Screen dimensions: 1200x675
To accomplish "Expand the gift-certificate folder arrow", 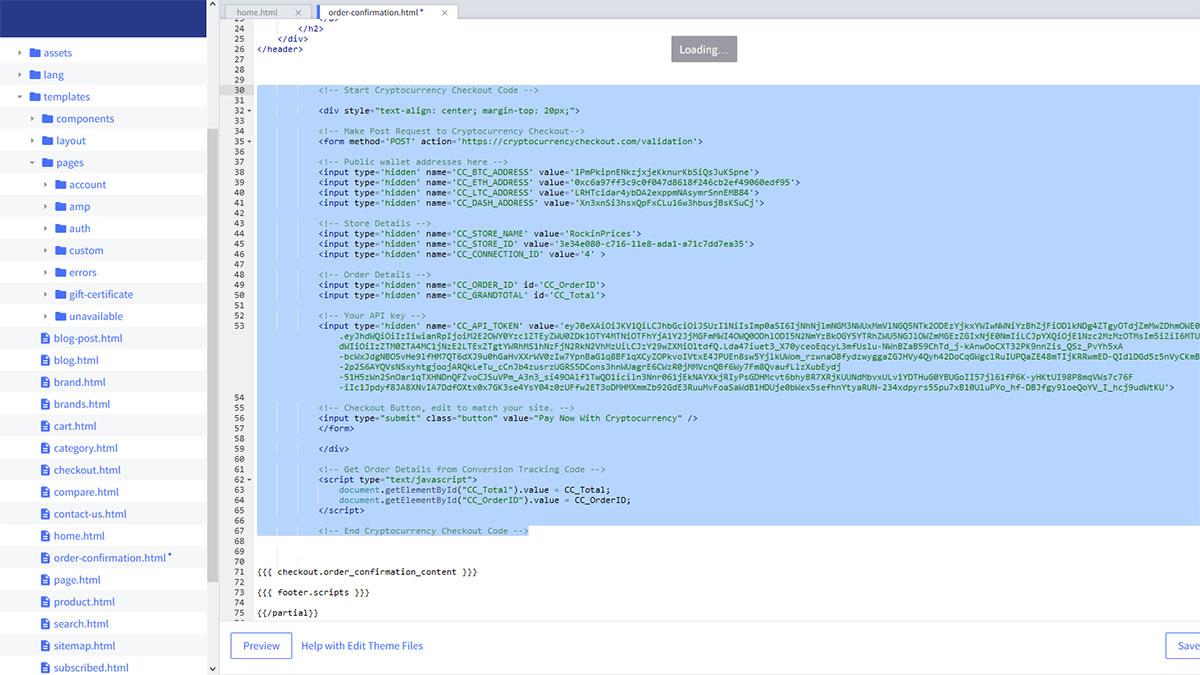I will 46,295.
